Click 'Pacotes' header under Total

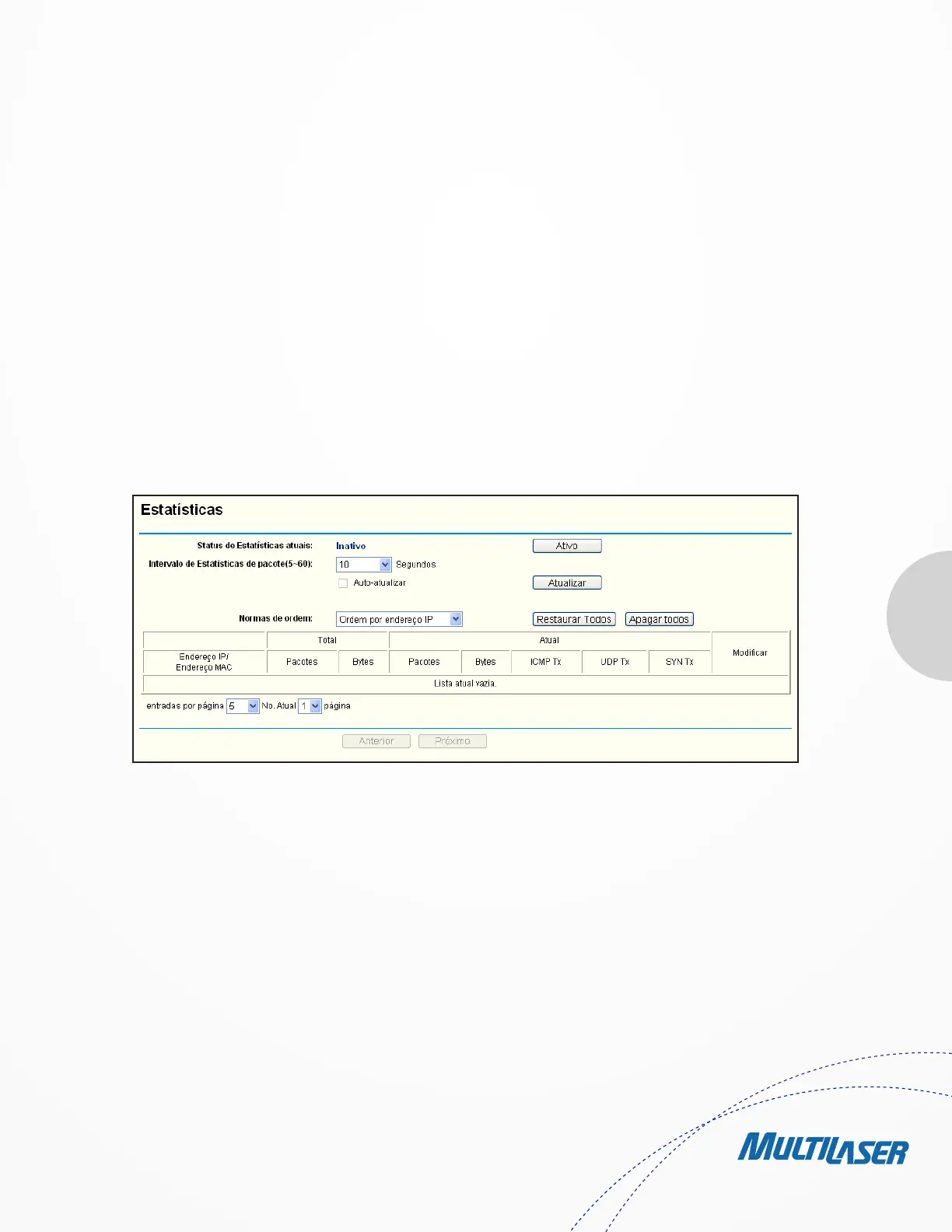pos(302,662)
